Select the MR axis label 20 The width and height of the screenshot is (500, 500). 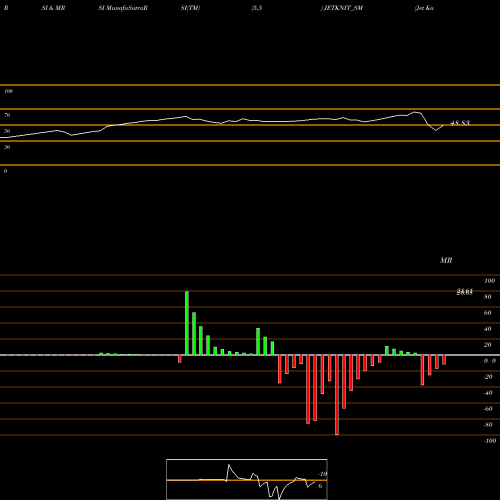(x=488, y=345)
